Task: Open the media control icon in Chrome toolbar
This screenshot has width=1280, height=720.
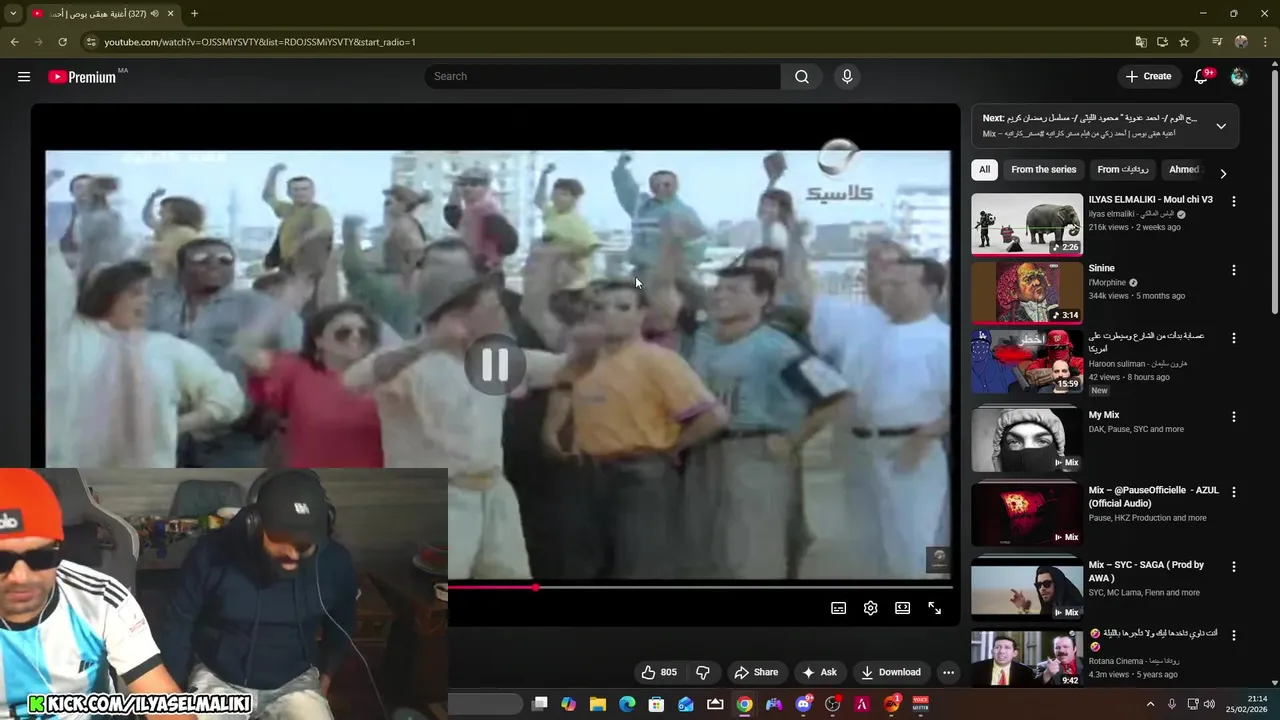Action: [x=1217, y=42]
